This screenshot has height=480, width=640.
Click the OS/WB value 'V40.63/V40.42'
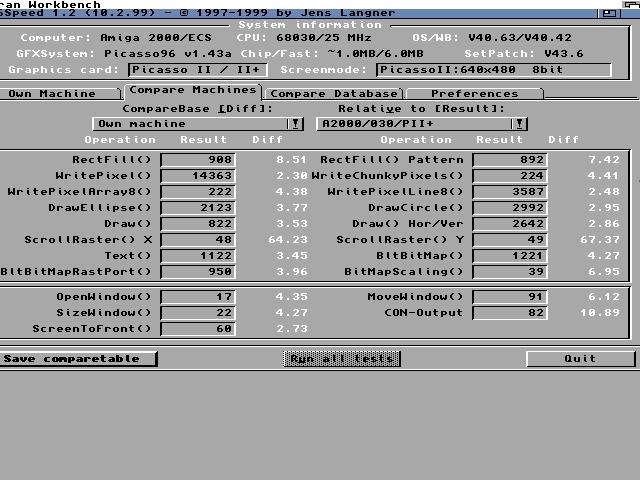point(520,38)
